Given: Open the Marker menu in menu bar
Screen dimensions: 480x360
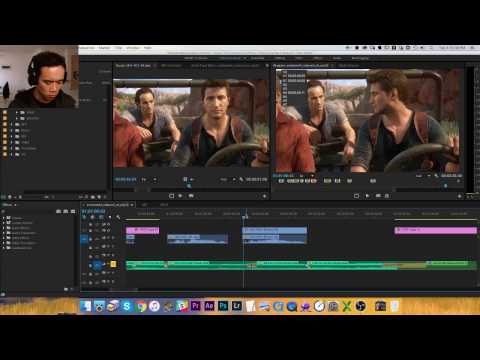Looking at the screenshot, I should pyautogui.click(x=104, y=48).
